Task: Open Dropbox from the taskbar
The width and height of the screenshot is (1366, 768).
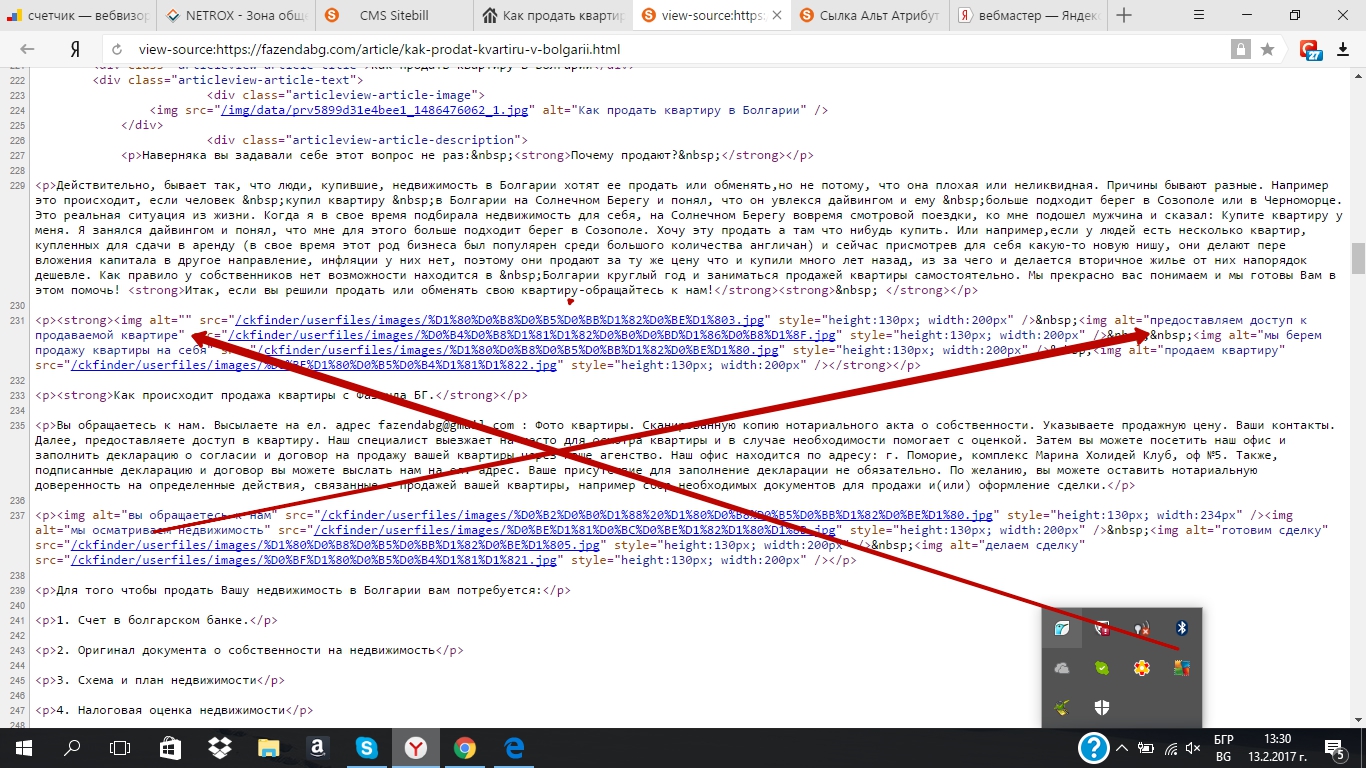Action: pos(218,747)
